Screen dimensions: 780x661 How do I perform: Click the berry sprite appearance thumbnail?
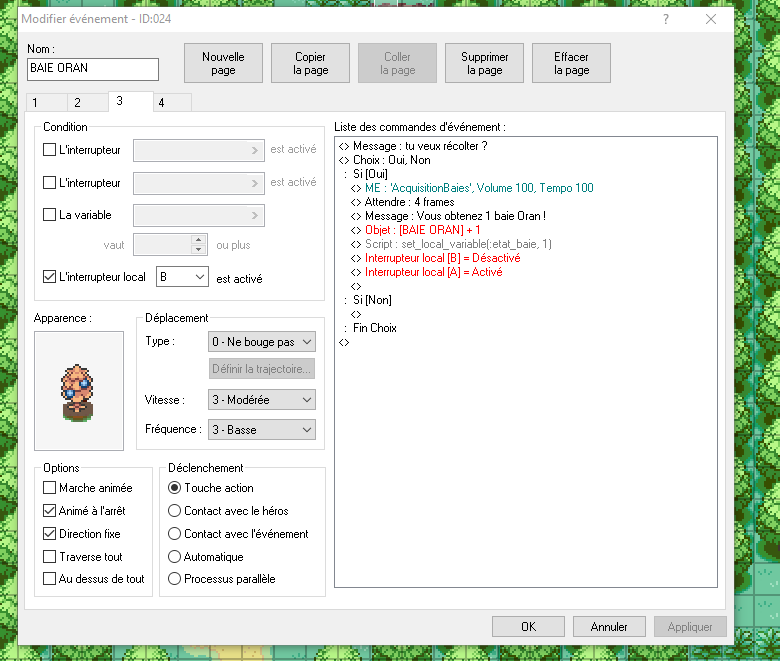point(79,391)
